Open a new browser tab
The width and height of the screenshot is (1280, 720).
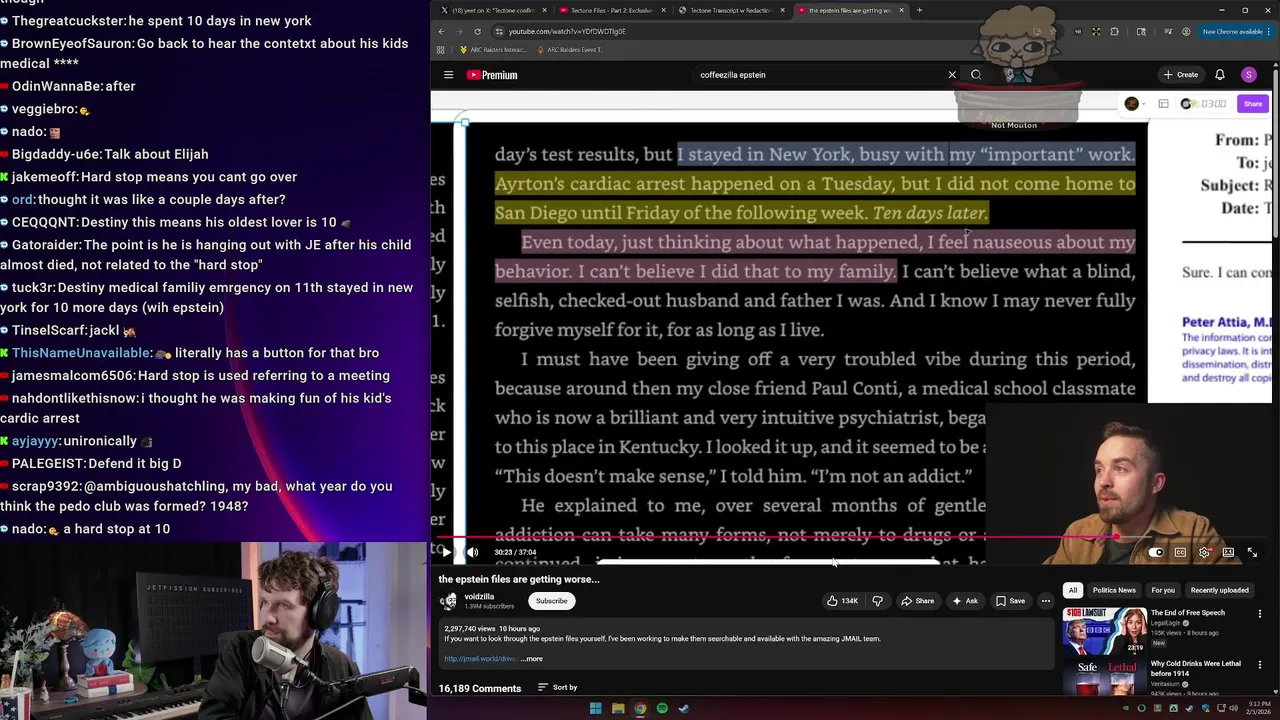pos(919,10)
